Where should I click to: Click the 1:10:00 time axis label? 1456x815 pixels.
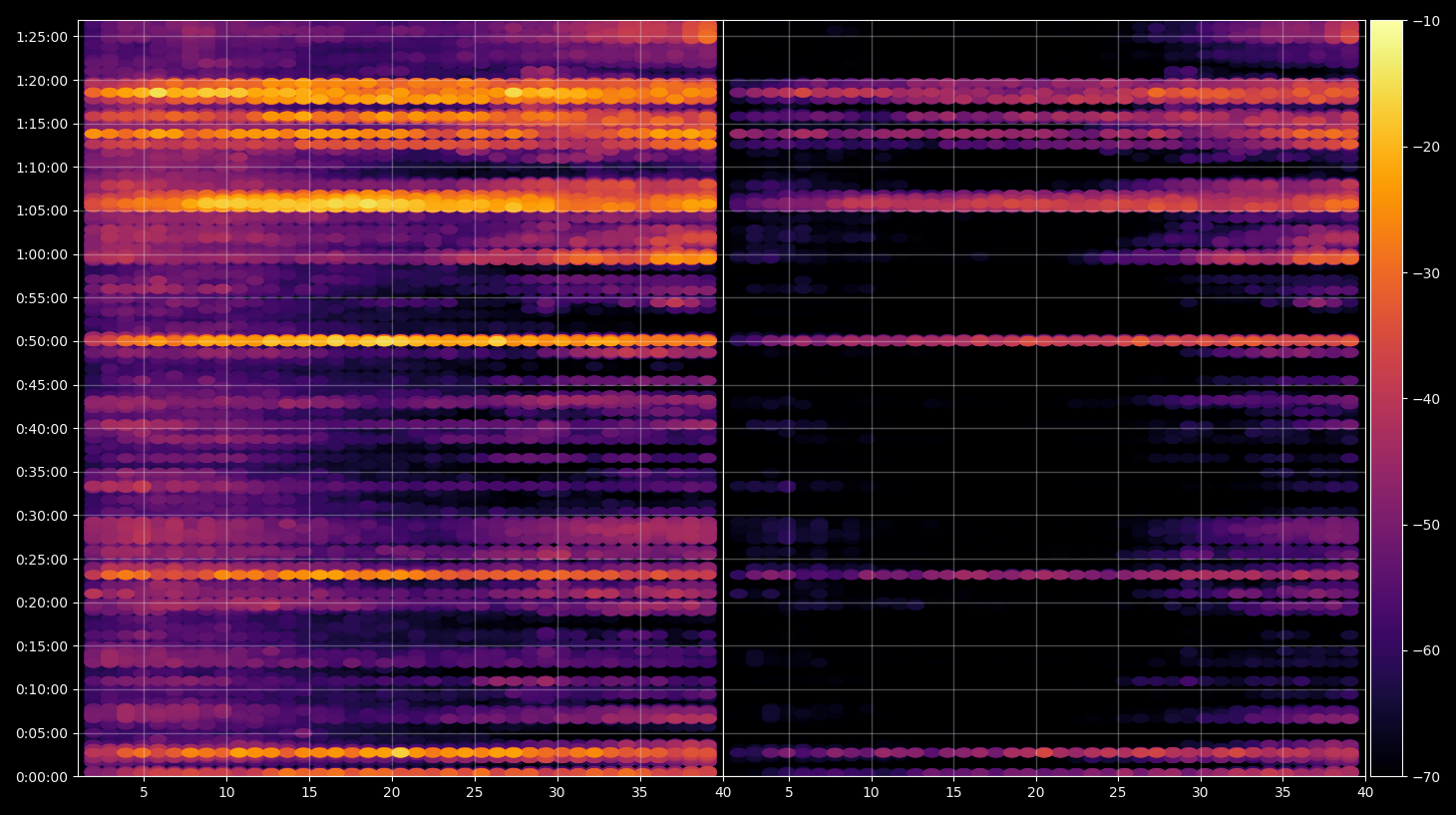pos(42,168)
